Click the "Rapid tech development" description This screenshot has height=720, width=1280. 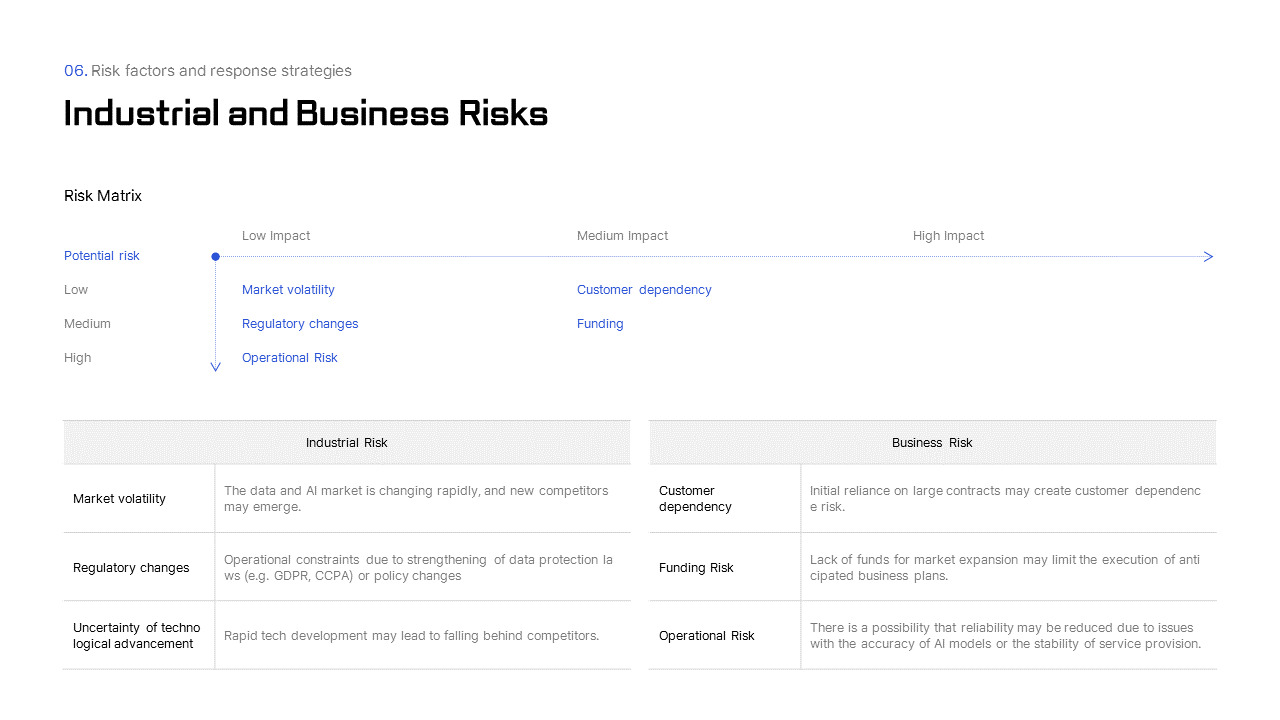coord(411,636)
